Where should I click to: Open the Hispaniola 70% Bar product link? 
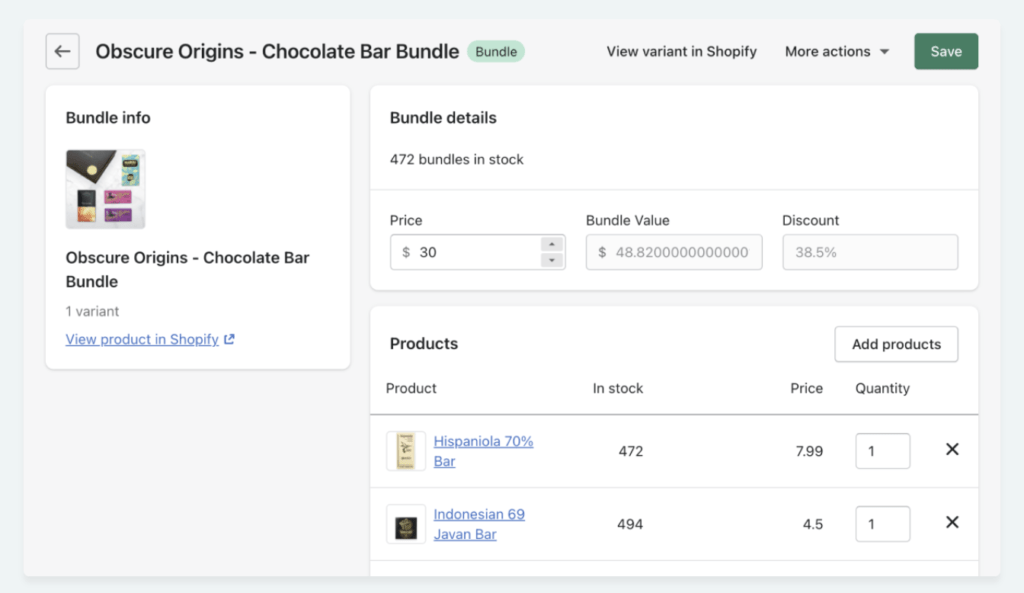[483, 449]
